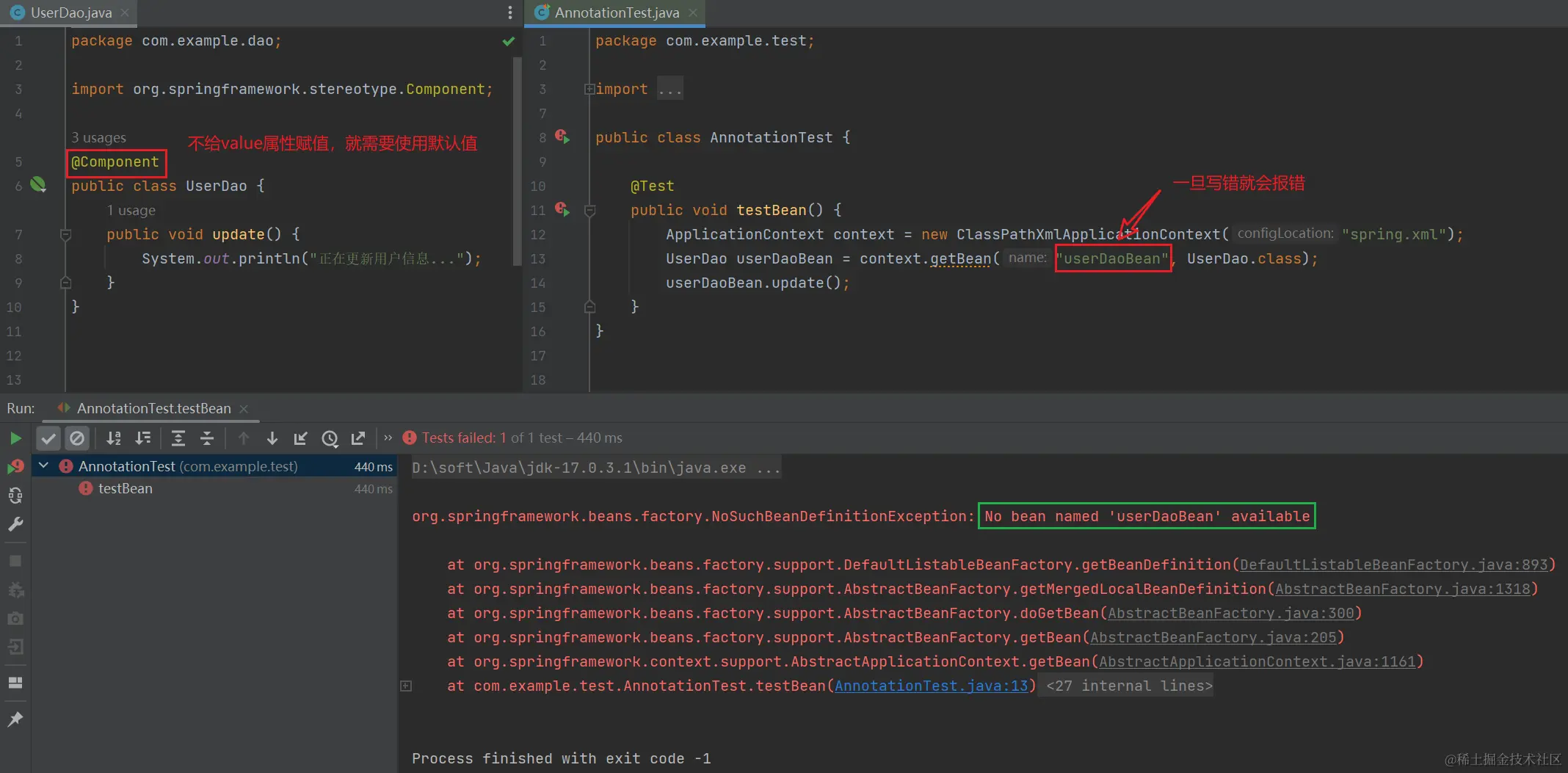Open AbstractBeanFactory.java:1318 link
The image size is (1568, 773).
tap(1403, 589)
